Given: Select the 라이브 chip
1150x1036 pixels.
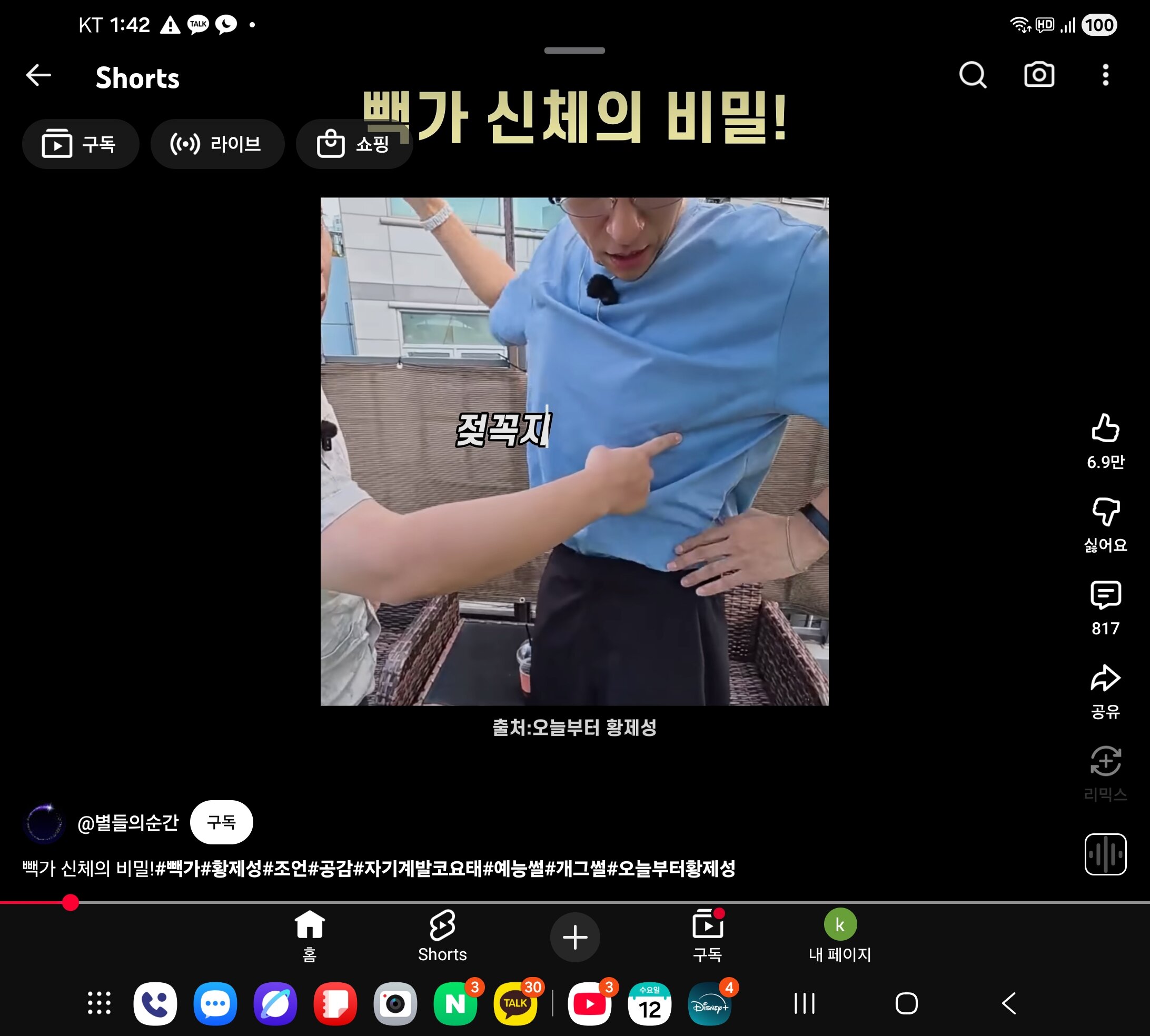Looking at the screenshot, I should tap(217, 144).
